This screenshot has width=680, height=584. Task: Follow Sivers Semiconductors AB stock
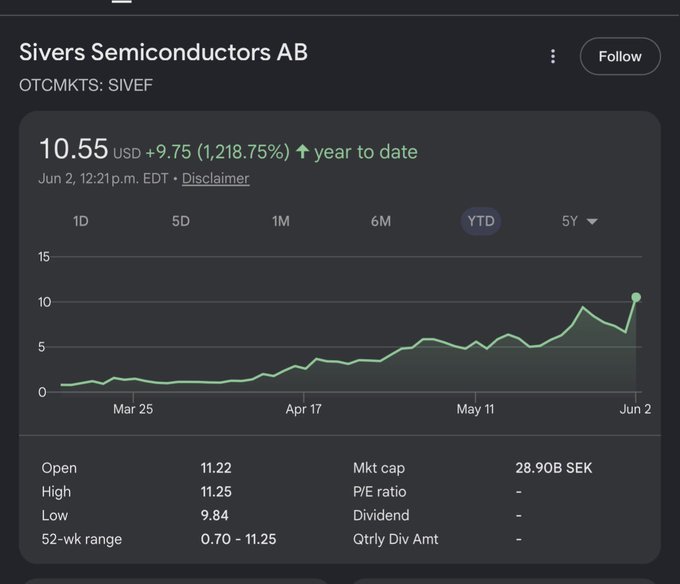pyautogui.click(x=620, y=56)
